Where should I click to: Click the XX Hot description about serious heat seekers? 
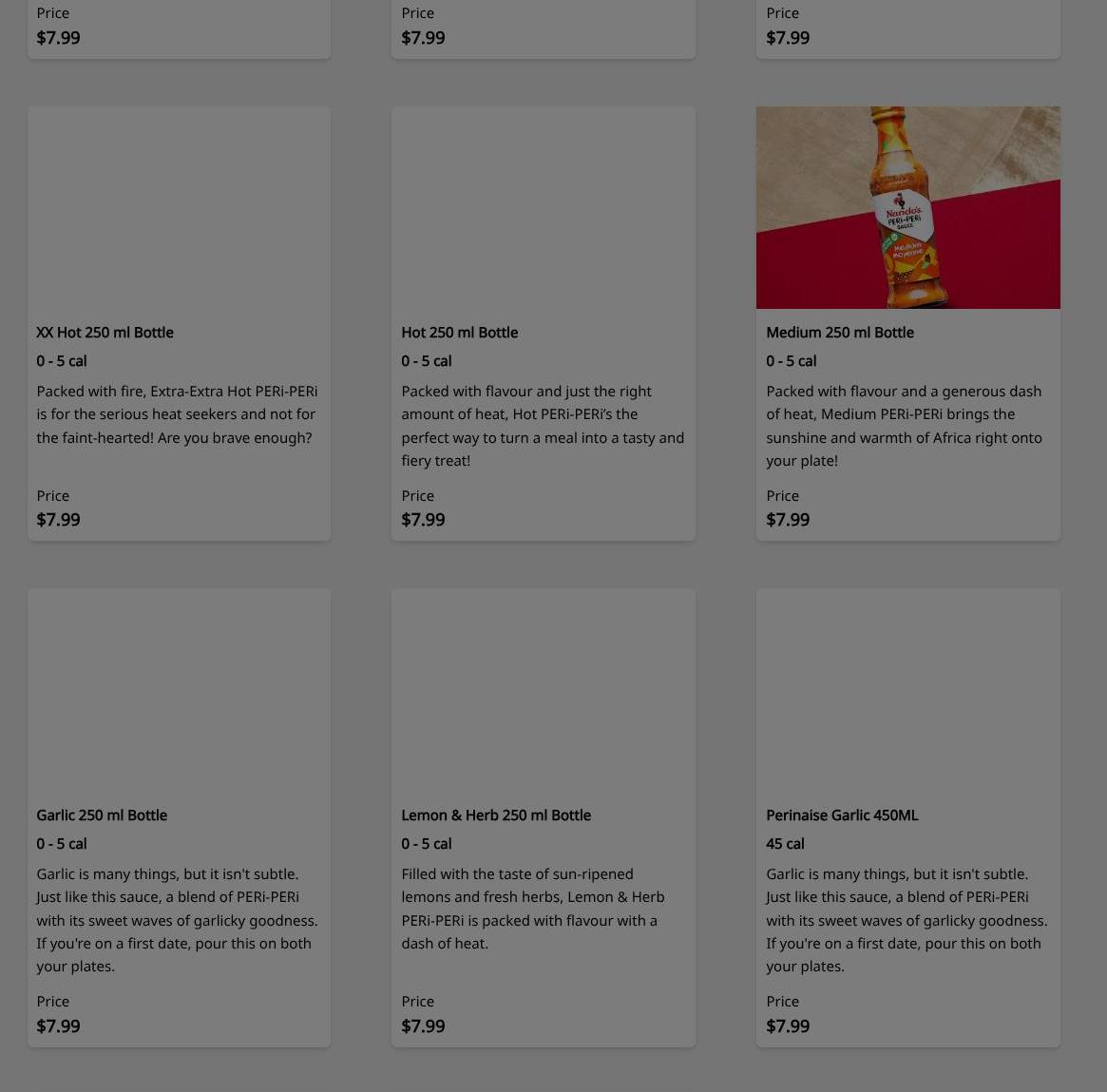coord(177,414)
